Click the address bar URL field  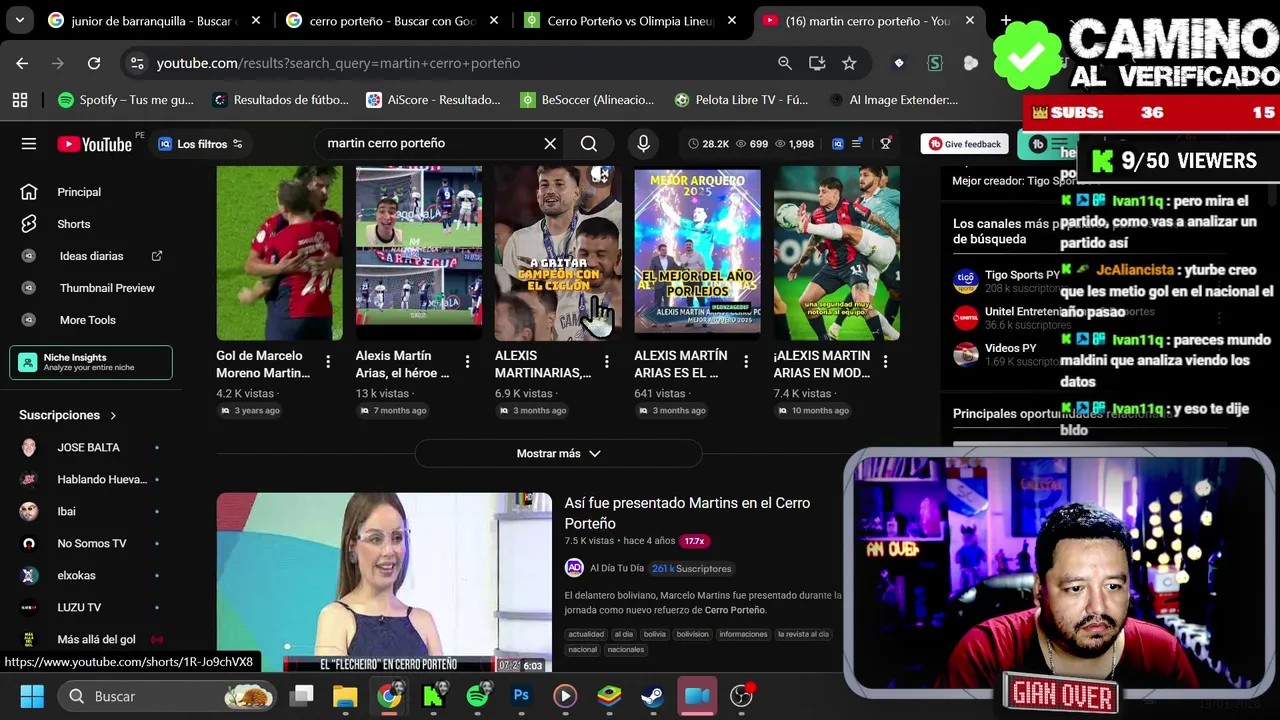(x=460, y=63)
